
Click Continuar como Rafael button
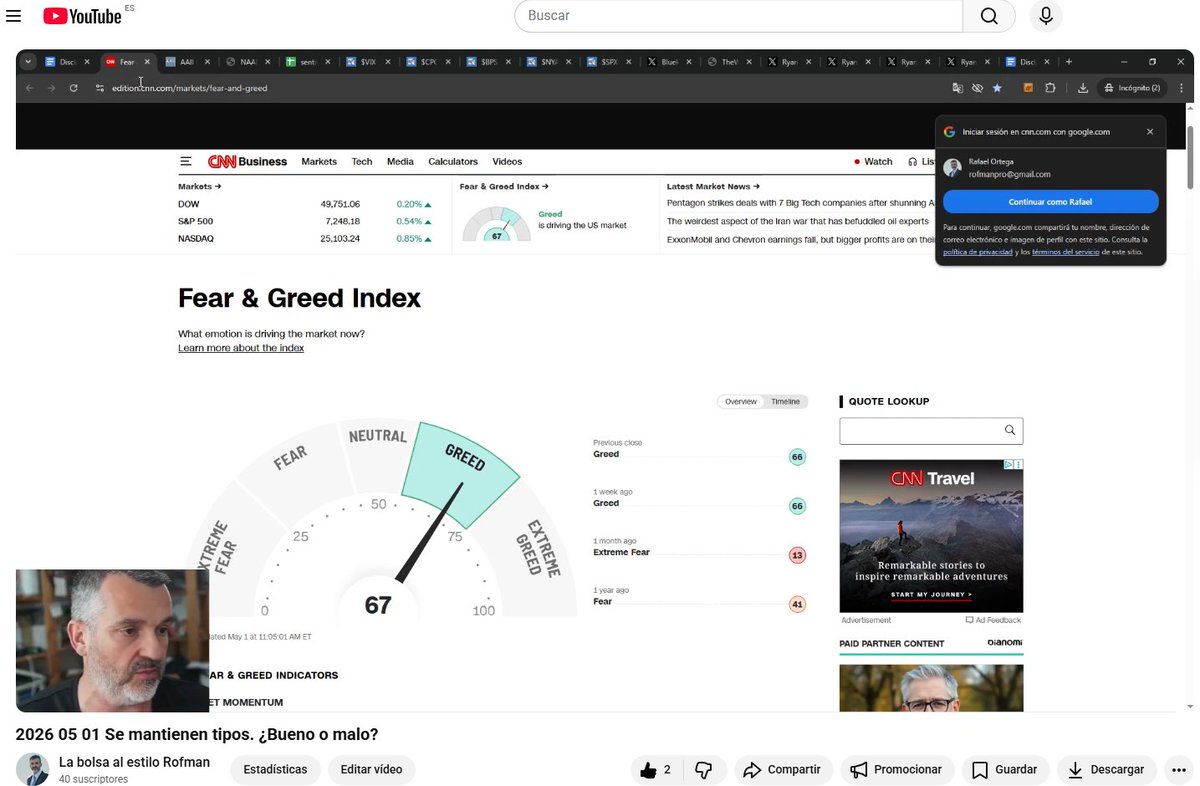tap(1050, 202)
